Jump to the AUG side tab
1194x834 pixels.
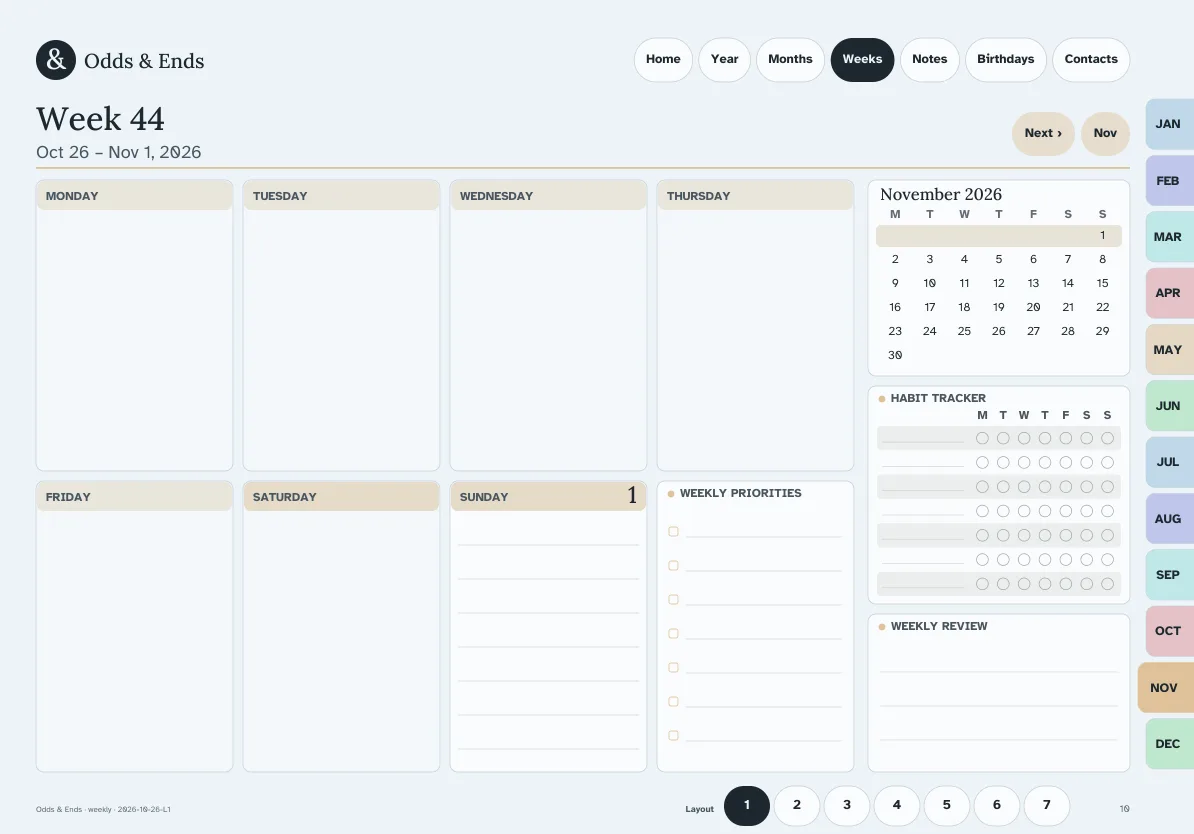point(1169,519)
